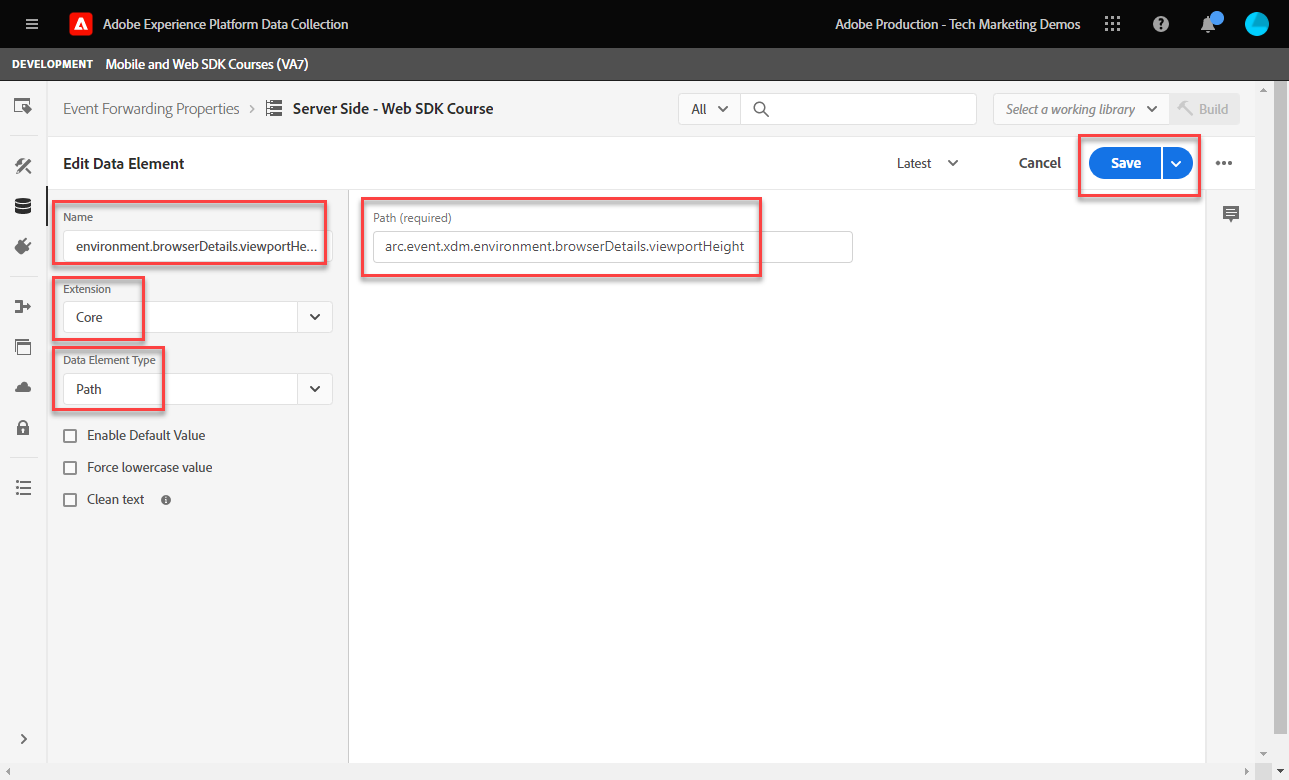Screen dimensions: 1289x780
Task: Save the data element
Action: click(x=1125, y=163)
